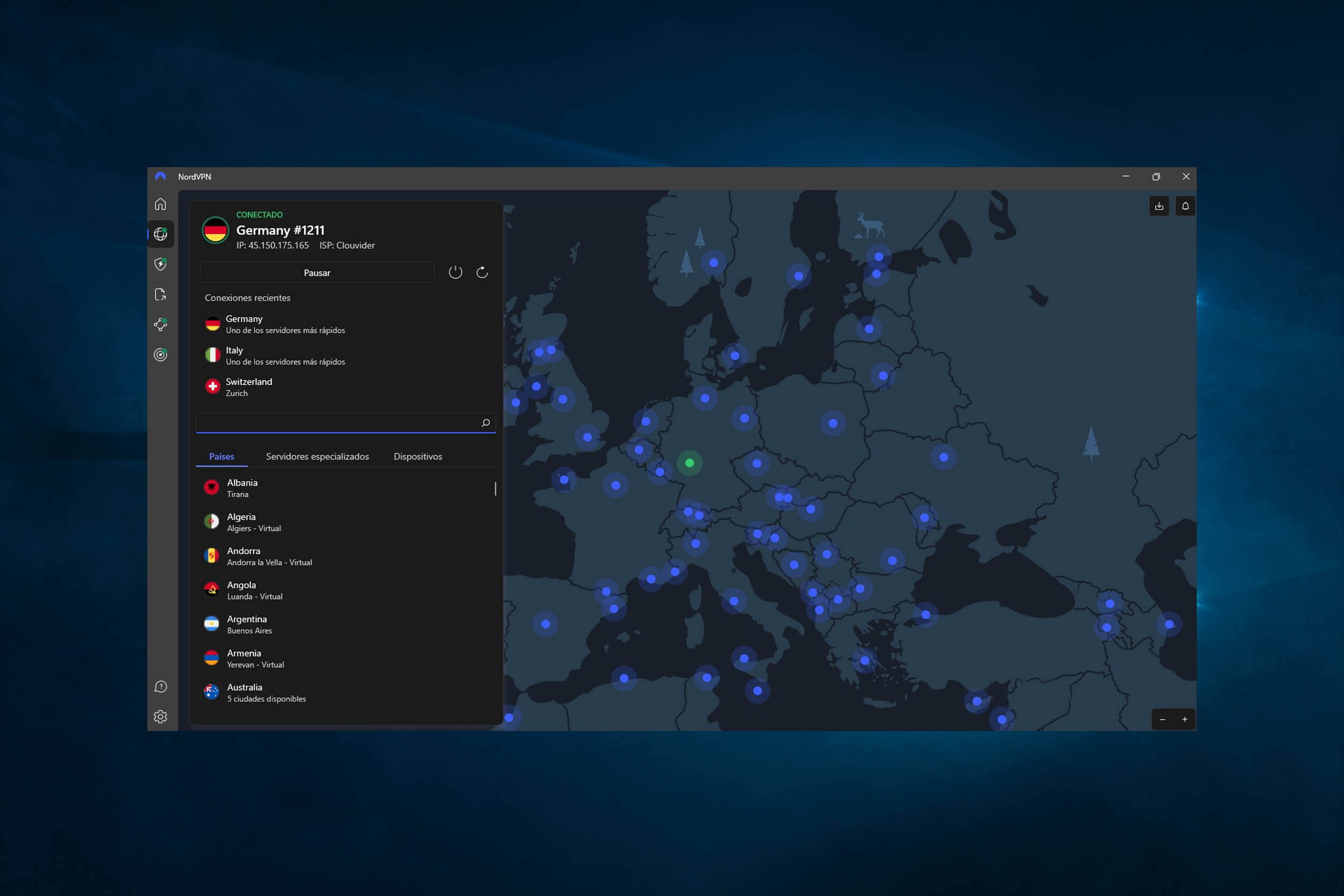Connect to recent connection Germany
Image resolution: width=1344 pixels, height=896 pixels.
coord(346,324)
